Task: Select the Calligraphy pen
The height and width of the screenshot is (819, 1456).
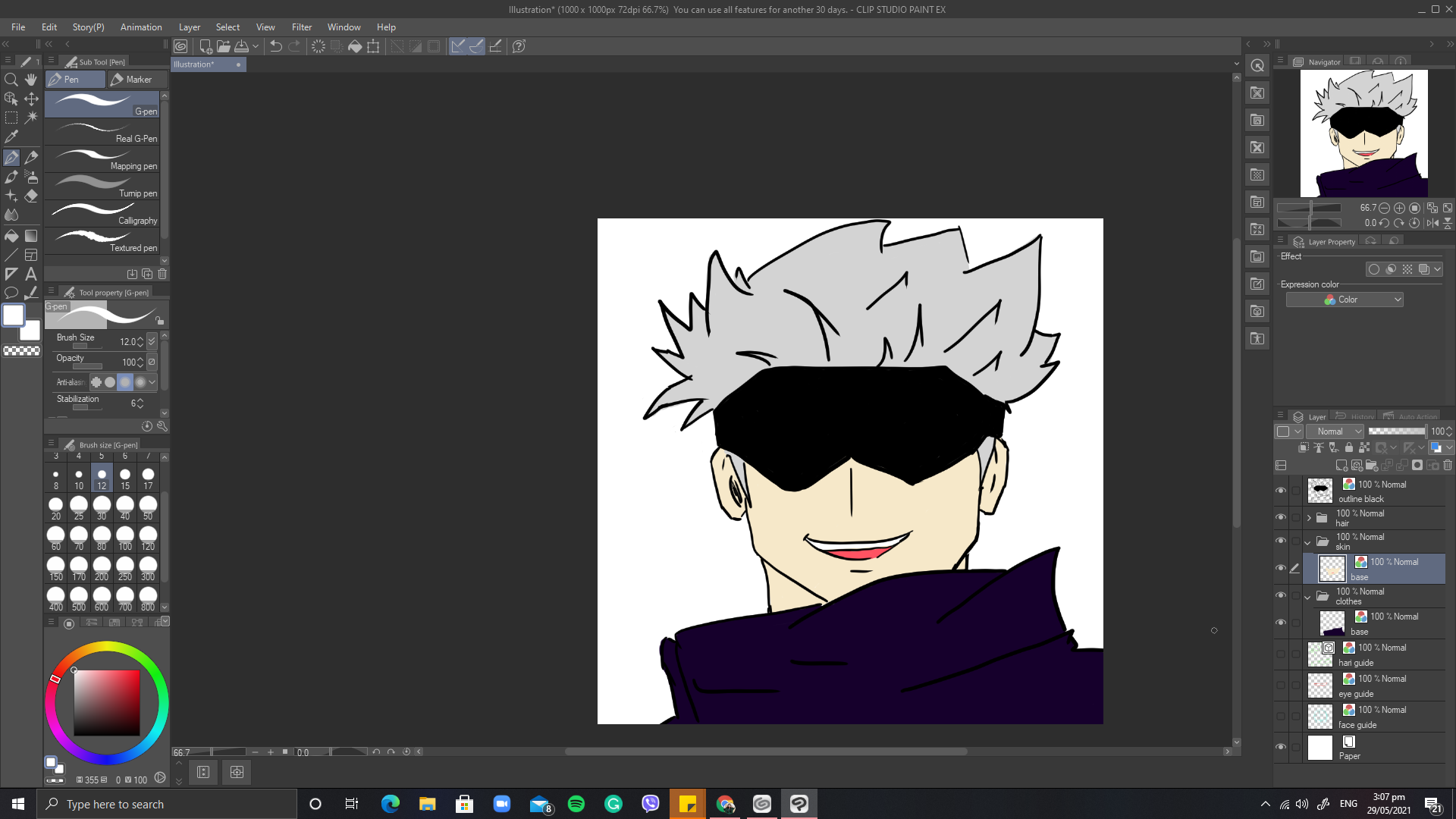Action: (x=102, y=213)
